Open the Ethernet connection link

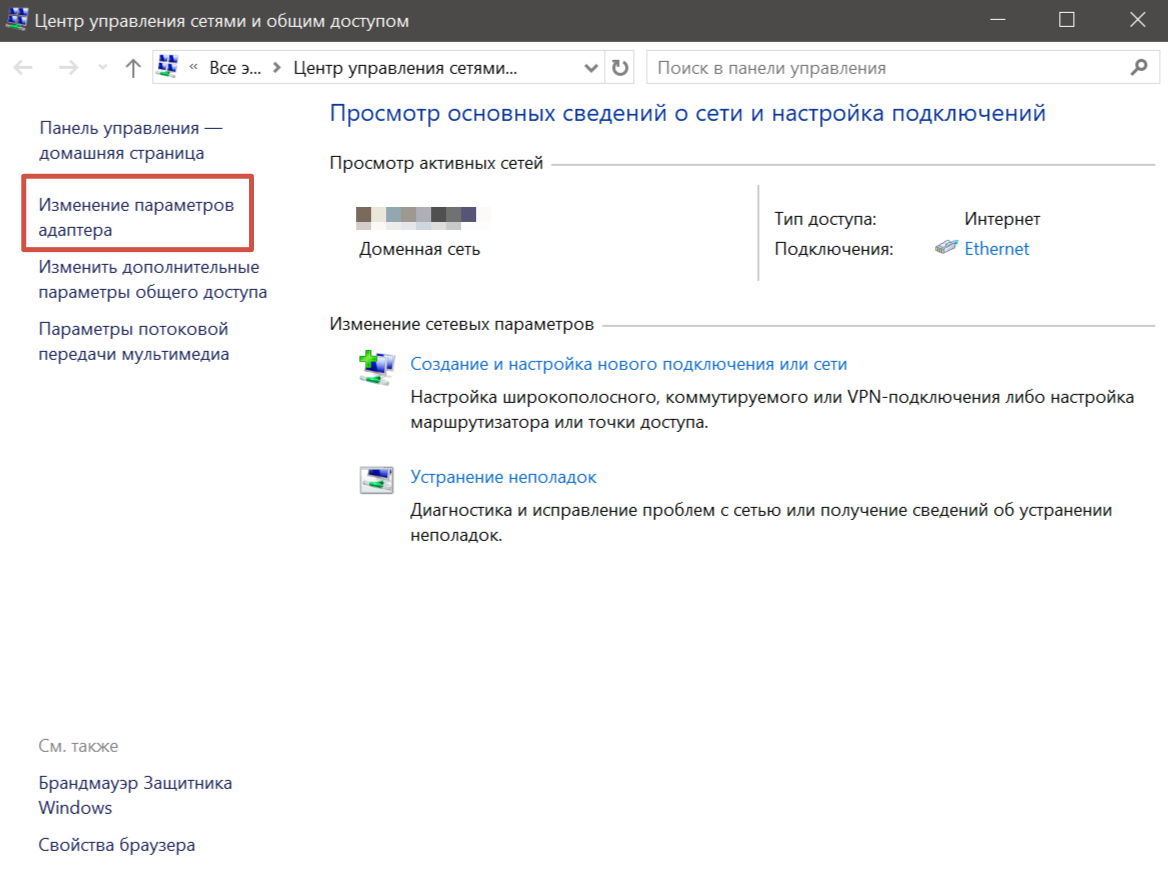point(996,249)
